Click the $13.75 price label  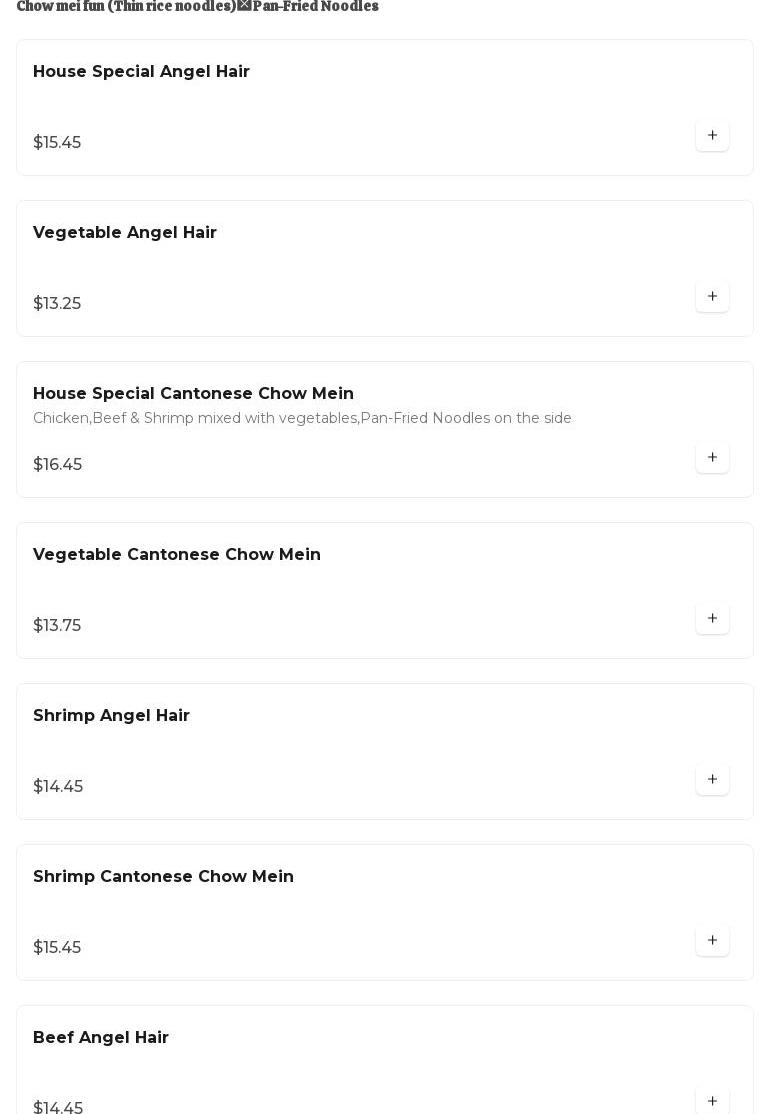(57, 626)
